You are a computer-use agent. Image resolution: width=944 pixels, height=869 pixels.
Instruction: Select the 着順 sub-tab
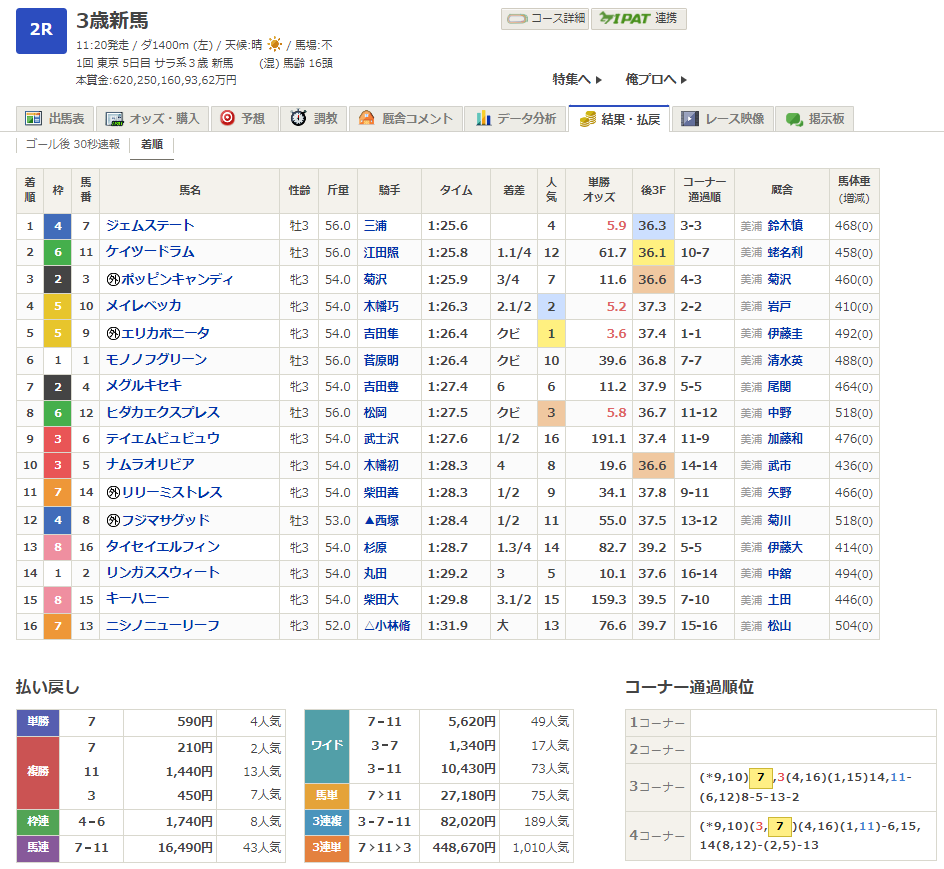152,144
